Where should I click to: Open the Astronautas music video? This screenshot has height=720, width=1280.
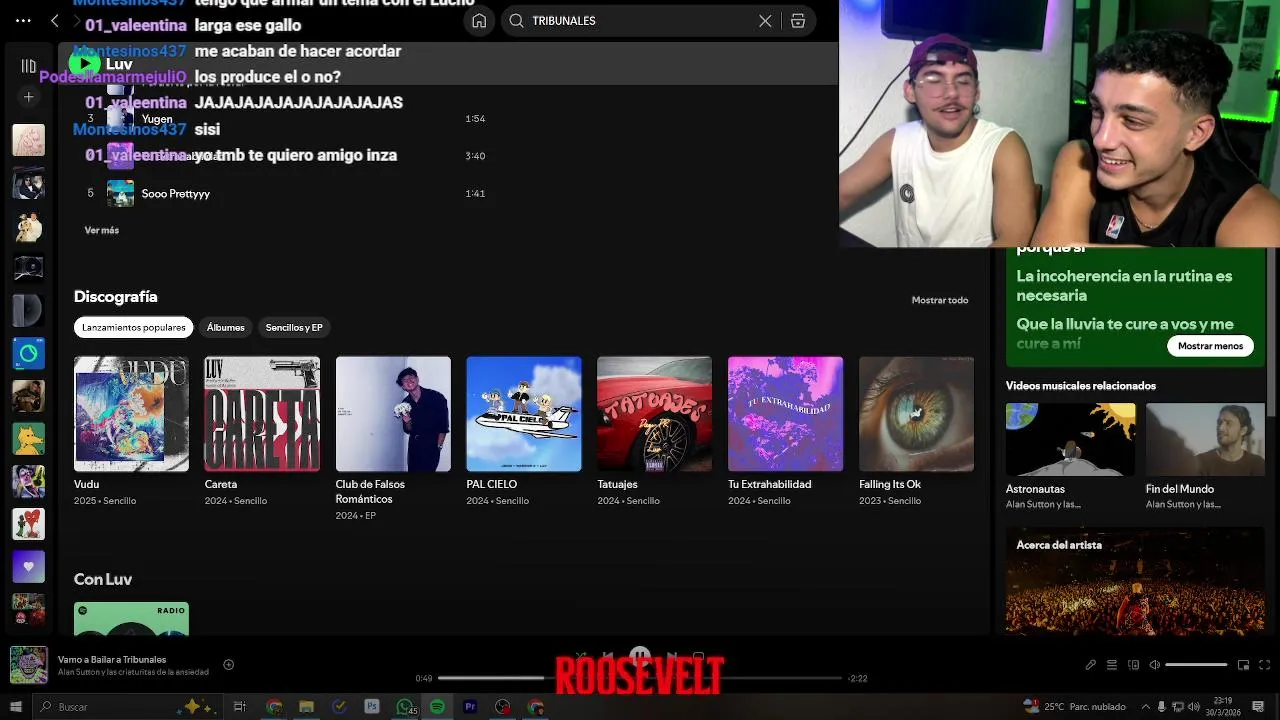point(1071,440)
